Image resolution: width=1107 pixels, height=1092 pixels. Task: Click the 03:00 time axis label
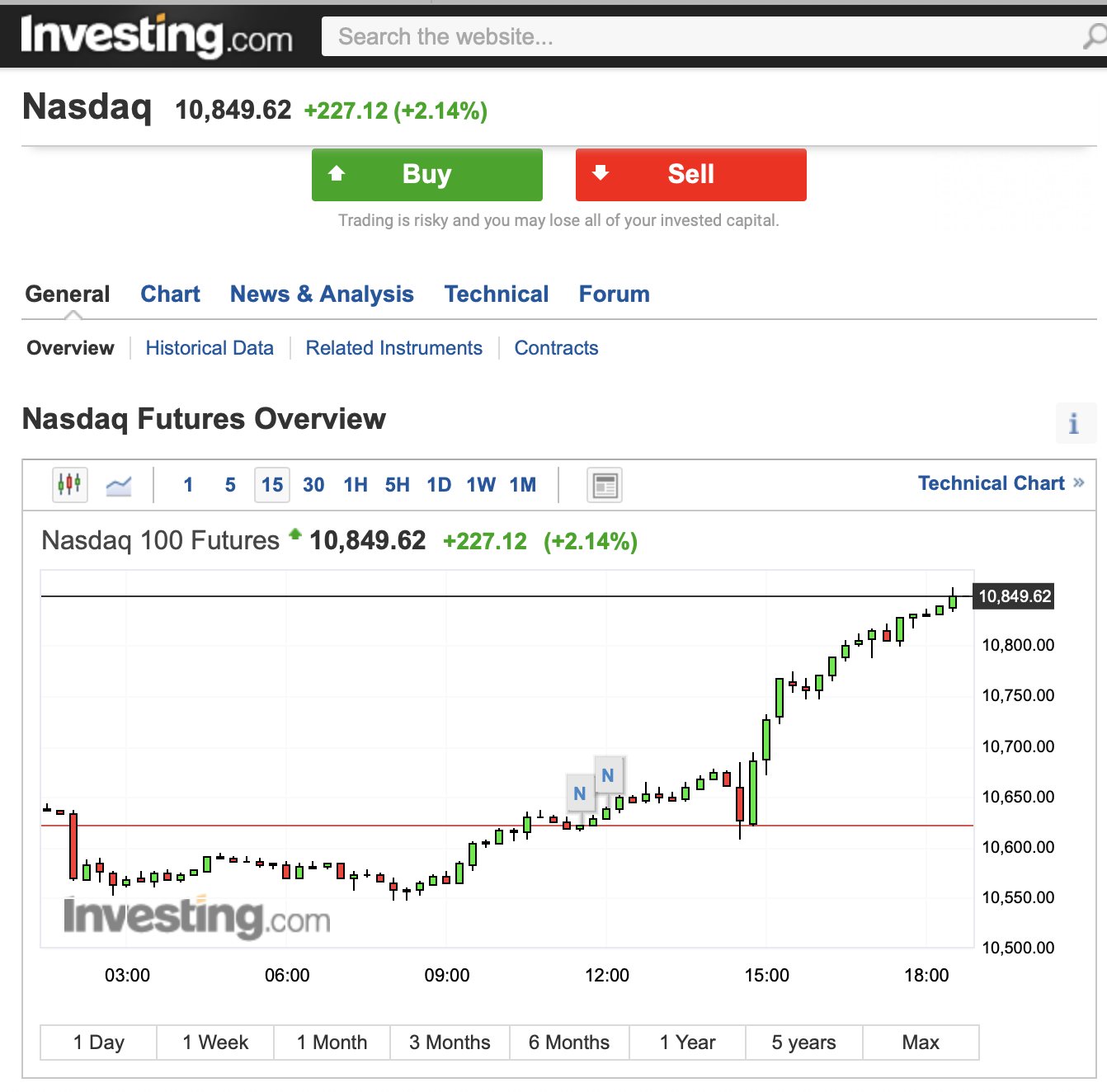[127, 975]
